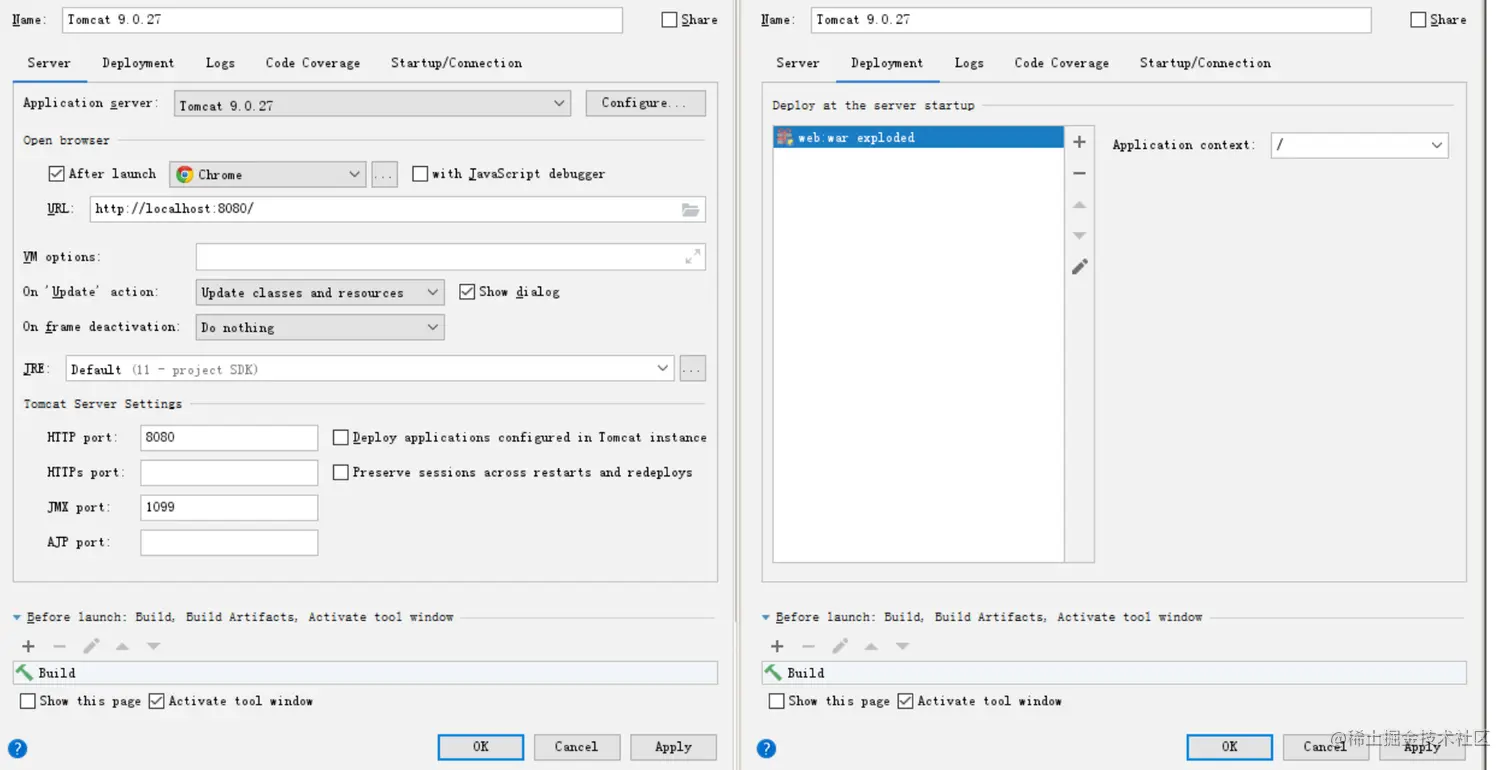
Task: Switch to Deployment tab in left dialog
Action: [138, 63]
